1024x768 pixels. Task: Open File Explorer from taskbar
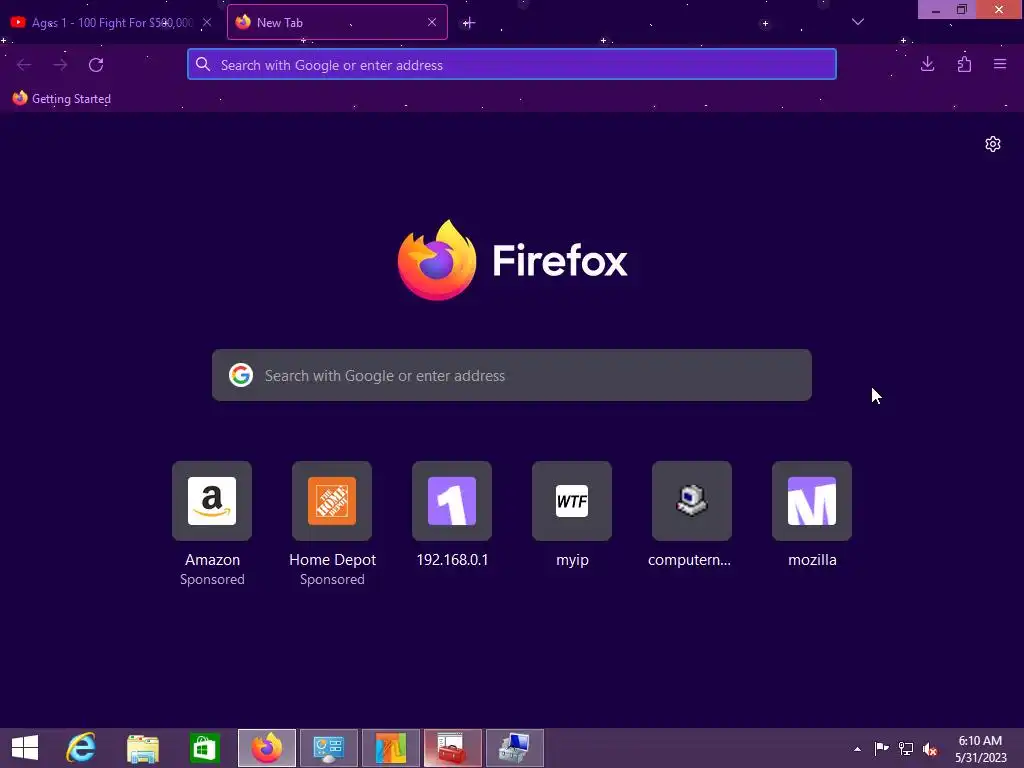[143, 748]
